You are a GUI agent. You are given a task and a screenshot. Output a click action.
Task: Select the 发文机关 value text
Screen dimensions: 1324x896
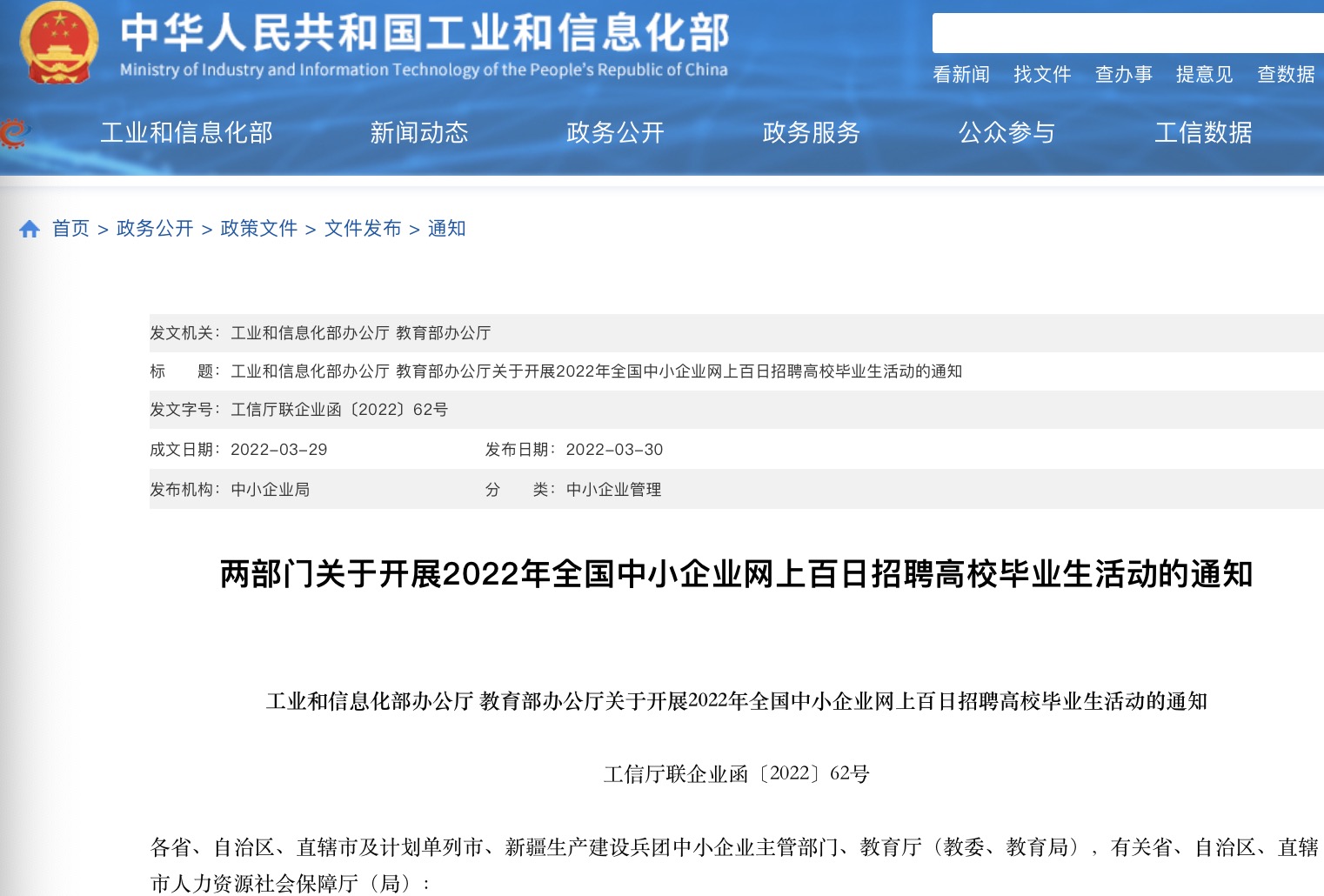[x=361, y=333]
